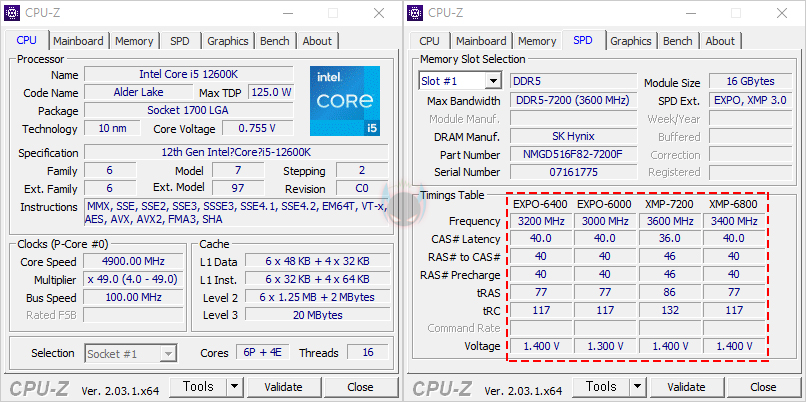Open Tools dropdown arrow in right window
Viewport: 806px width, 402px height.
tap(637, 387)
